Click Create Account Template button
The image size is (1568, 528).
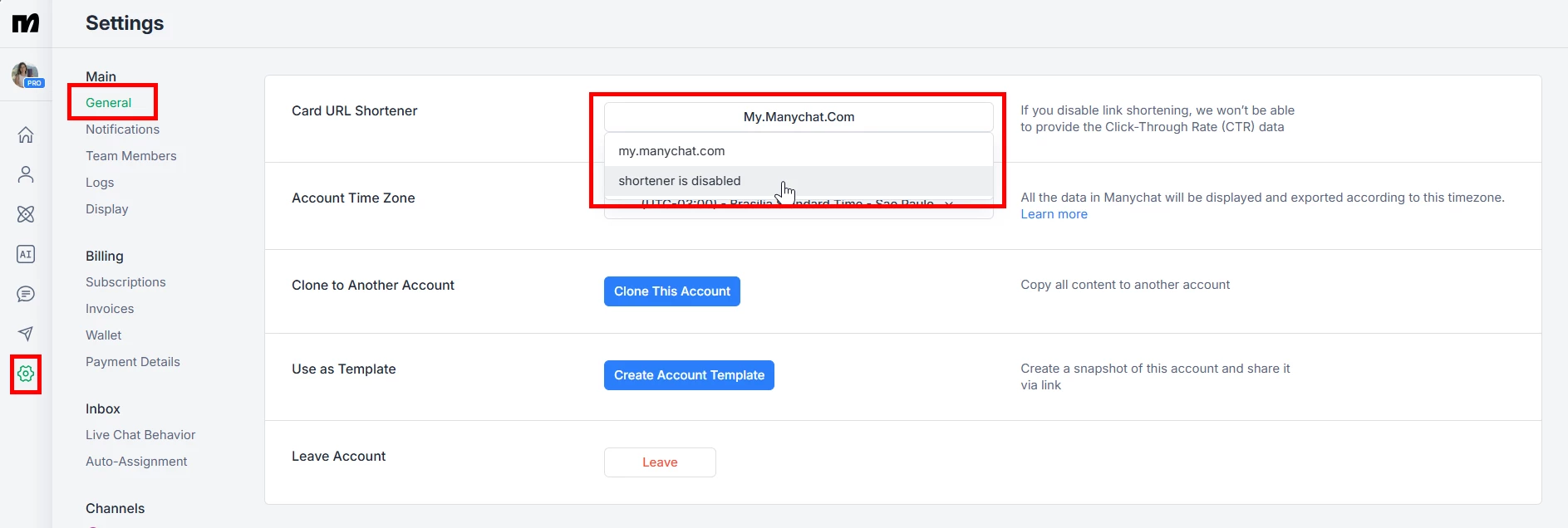(x=689, y=375)
